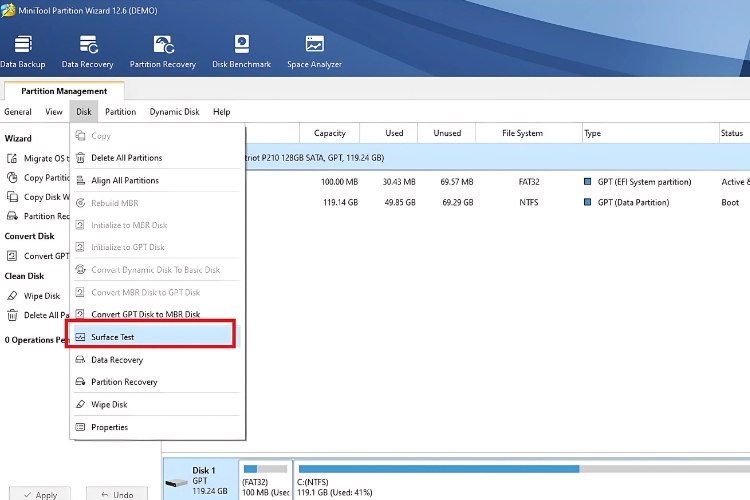Select Align All Partitions in the menu

pos(124,181)
